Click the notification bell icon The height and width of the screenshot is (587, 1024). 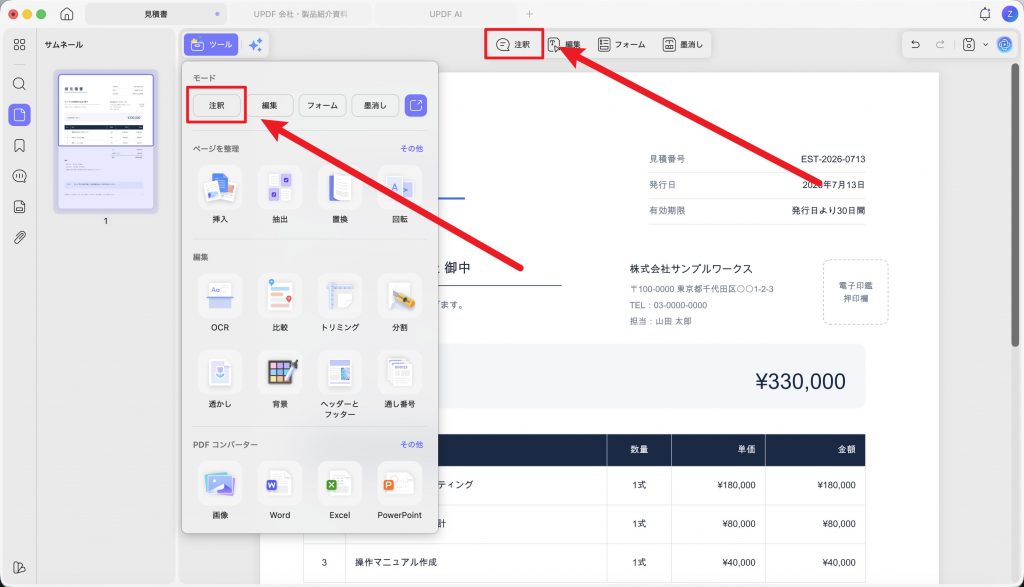pyautogui.click(x=985, y=14)
